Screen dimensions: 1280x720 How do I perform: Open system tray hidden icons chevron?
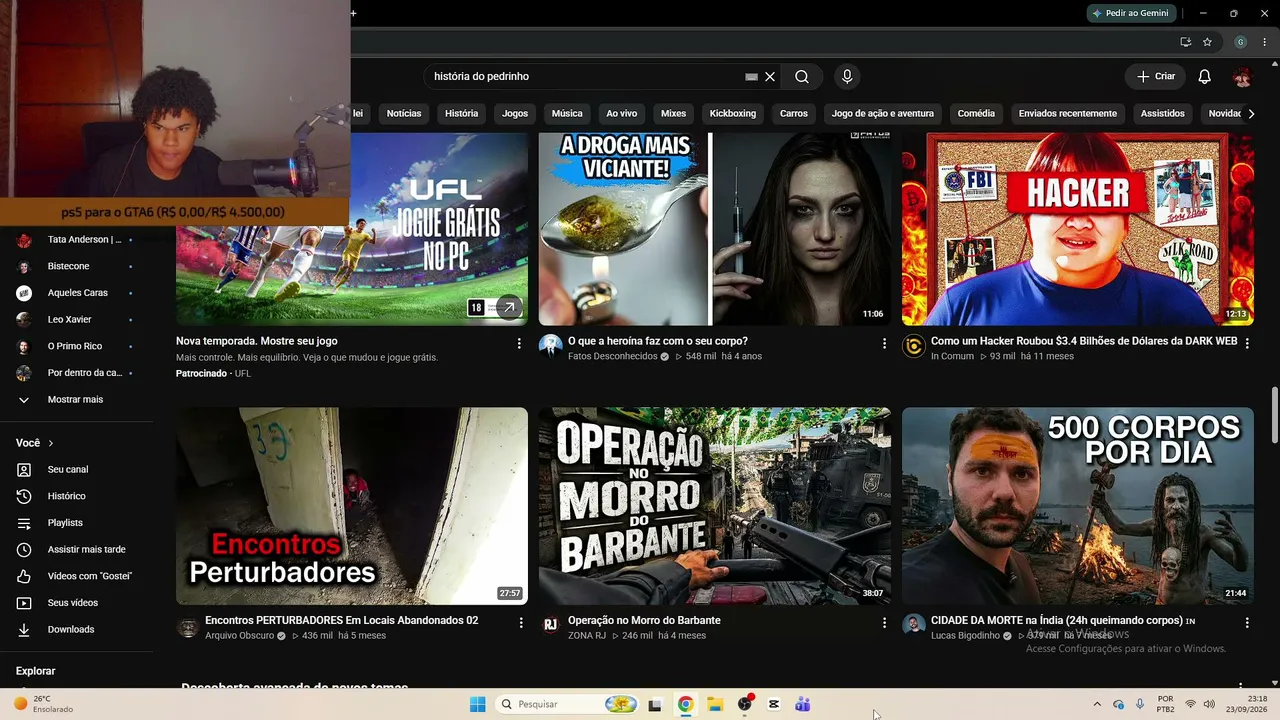(1097, 705)
